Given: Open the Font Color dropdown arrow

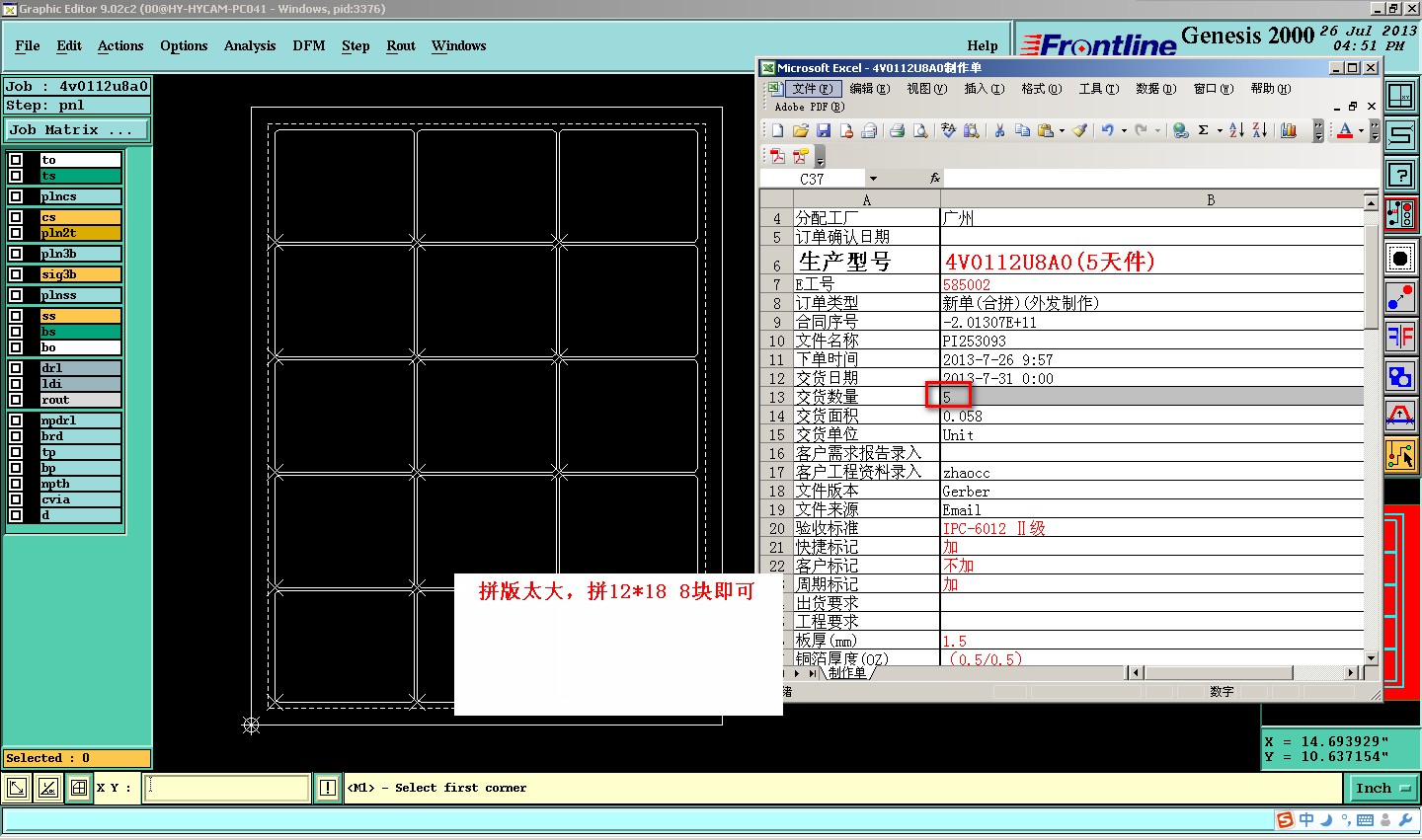Looking at the screenshot, I should 1361,130.
